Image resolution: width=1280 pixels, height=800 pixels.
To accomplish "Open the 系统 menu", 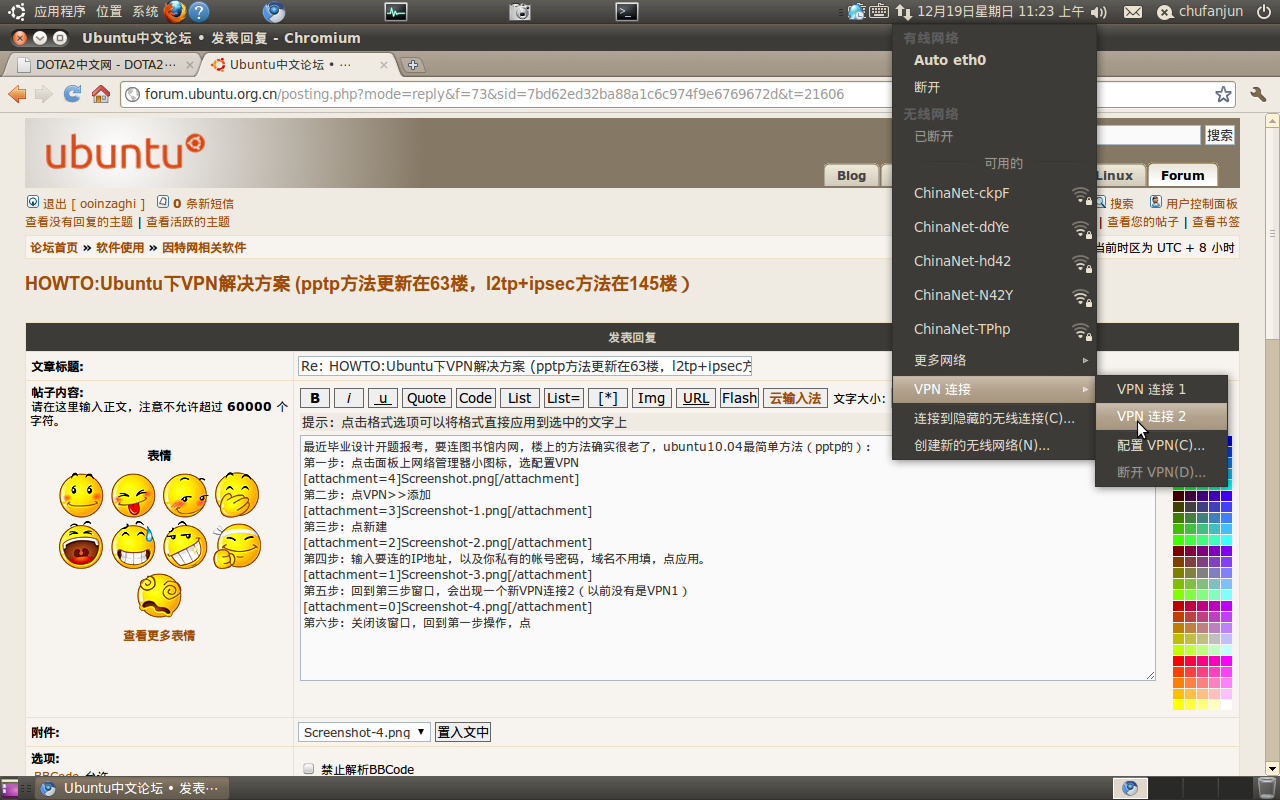I will [x=145, y=12].
